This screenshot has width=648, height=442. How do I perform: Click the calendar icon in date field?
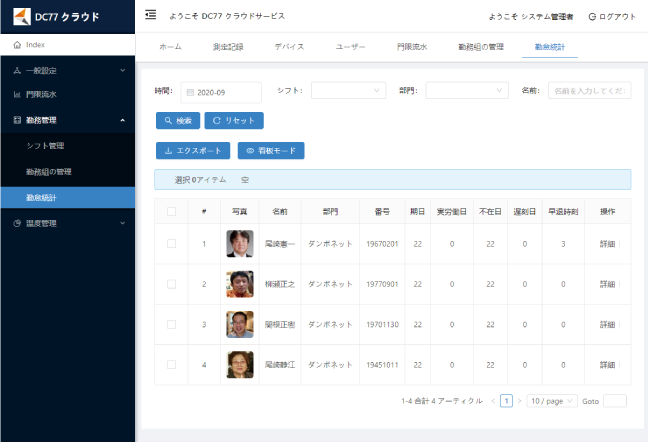(x=190, y=92)
